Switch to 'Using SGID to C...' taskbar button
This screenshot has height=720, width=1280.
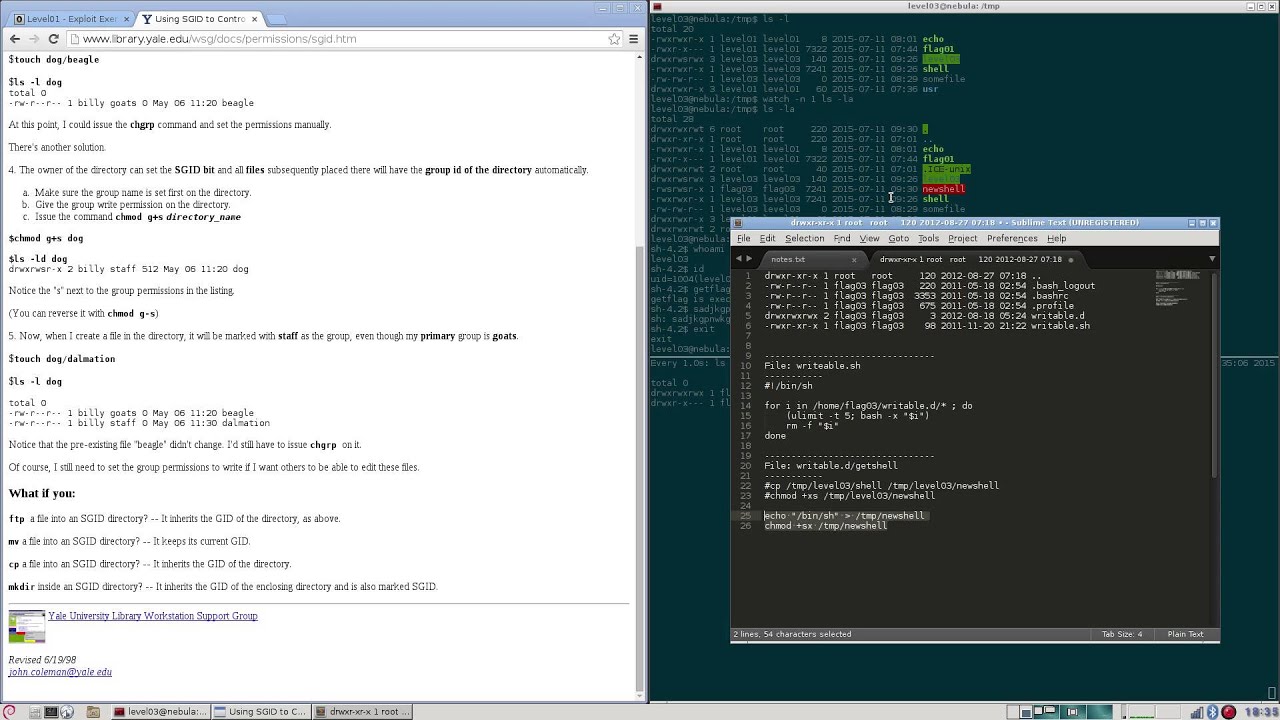(x=260, y=712)
